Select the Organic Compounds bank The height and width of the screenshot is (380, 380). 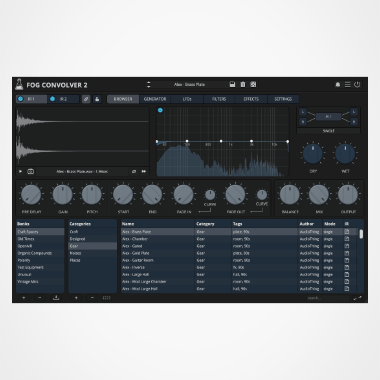point(40,253)
